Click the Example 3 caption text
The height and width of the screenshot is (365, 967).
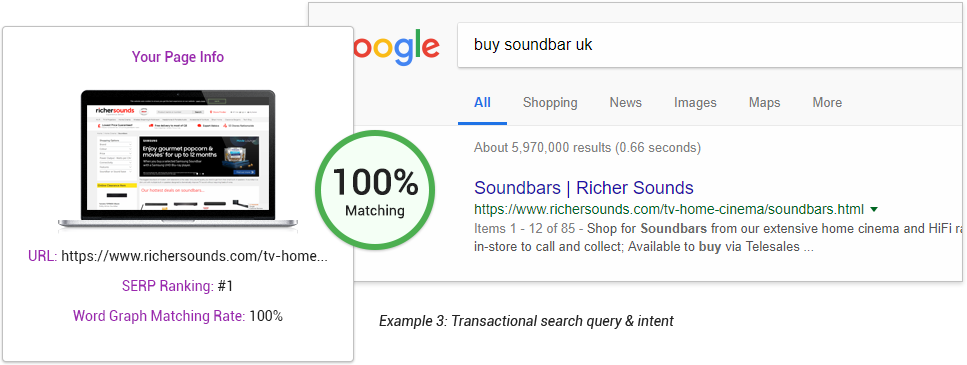click(526, 321)
